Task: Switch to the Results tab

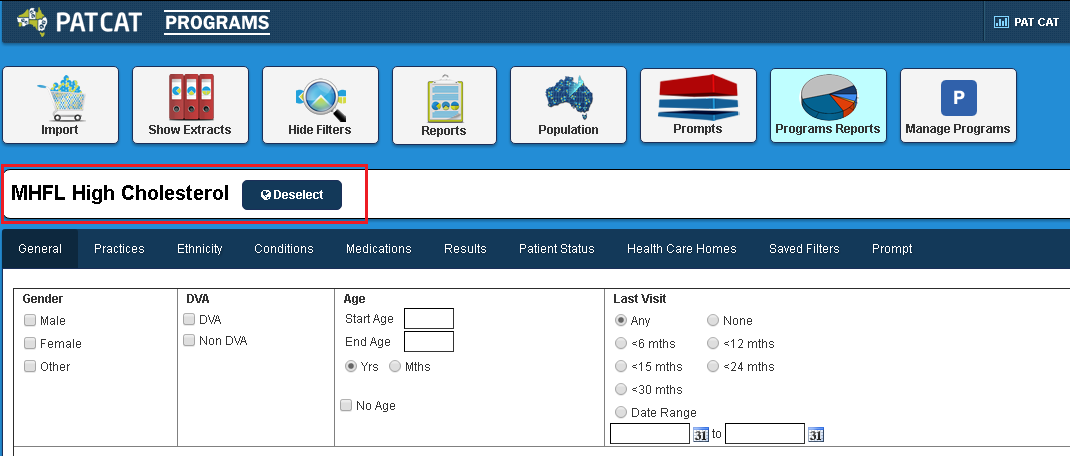Action: [465, 248]
